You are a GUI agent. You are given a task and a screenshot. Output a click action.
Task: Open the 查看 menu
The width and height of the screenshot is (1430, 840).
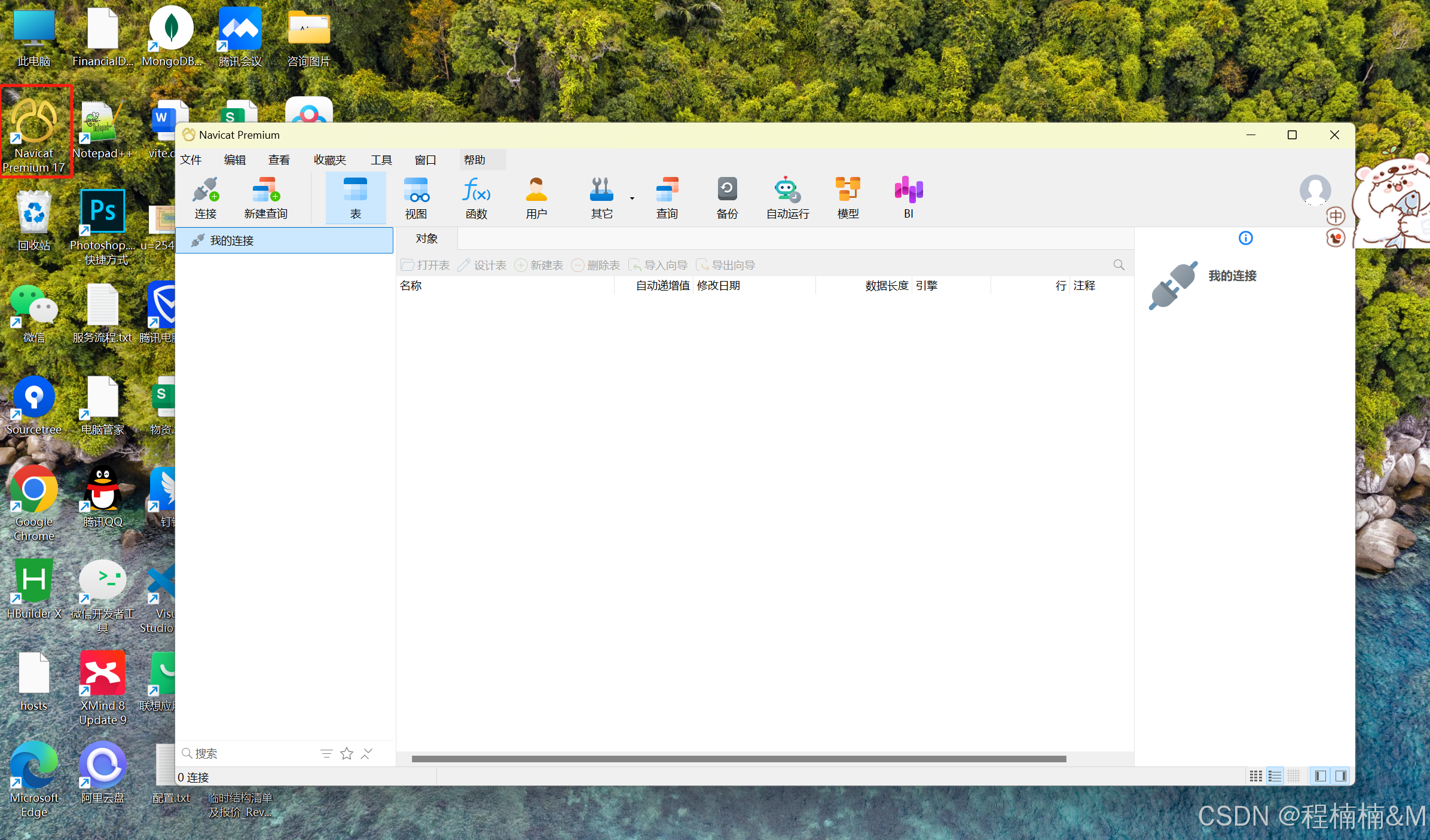pos(279,160)
